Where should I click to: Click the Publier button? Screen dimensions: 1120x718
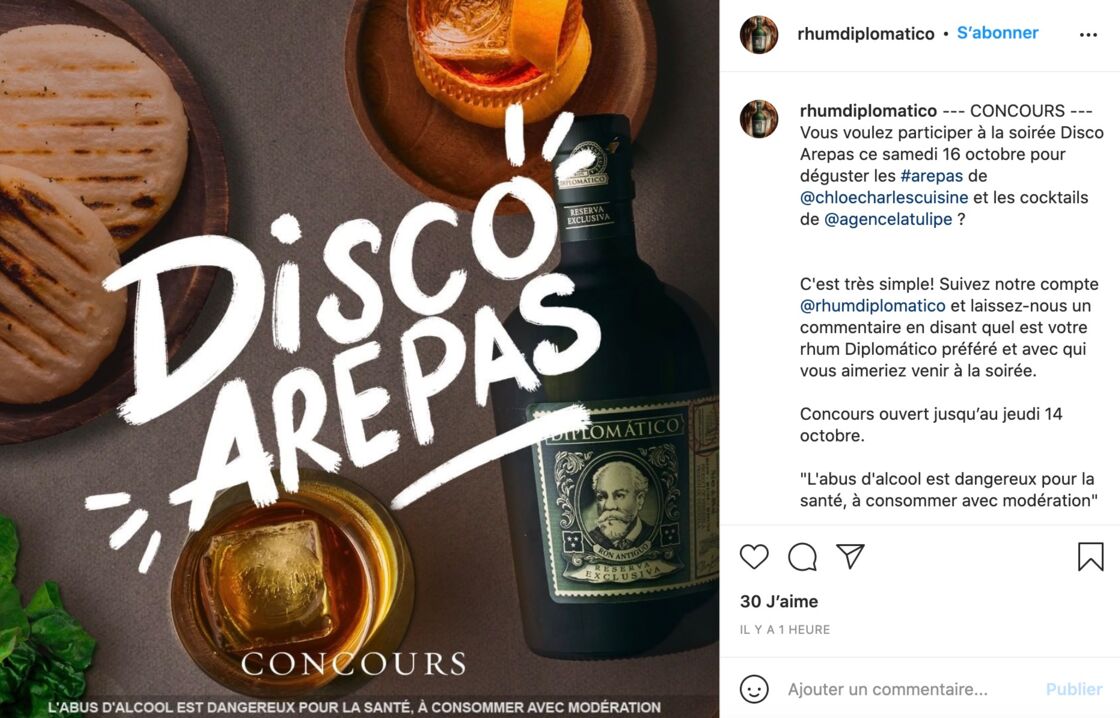1074,689
